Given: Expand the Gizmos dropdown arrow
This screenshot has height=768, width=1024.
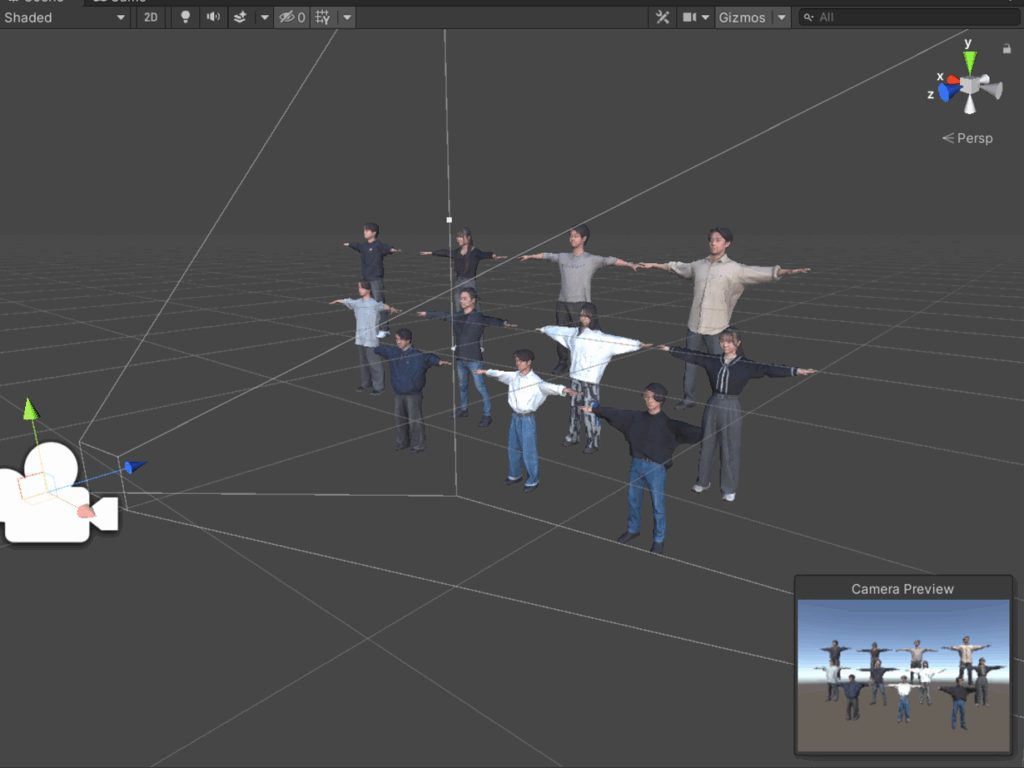Looking at the screenshot, I should pos(781,17).
